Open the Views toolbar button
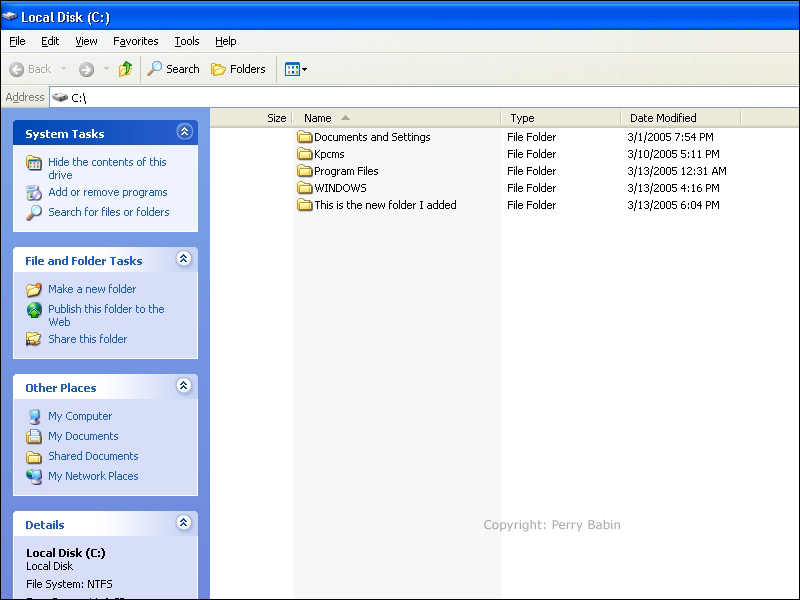This screenshot has height=600, width=800. pos(295,69)
